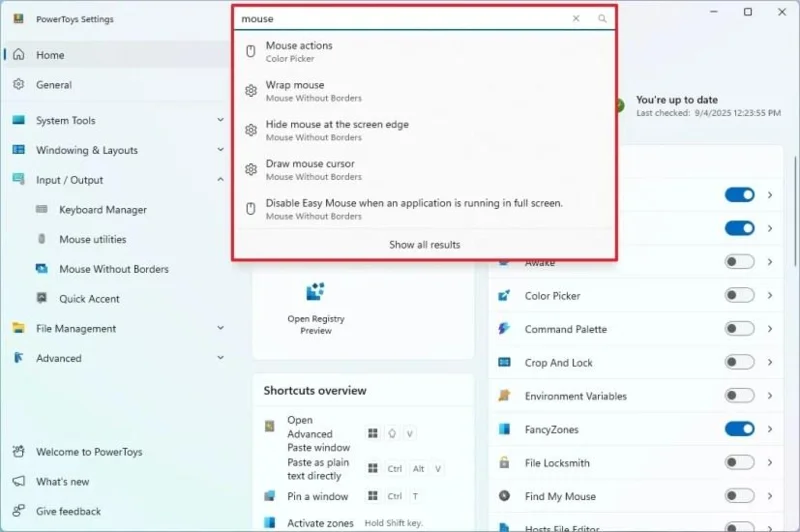Click the Shortcuts overview heading

click(x=315, y=390)
